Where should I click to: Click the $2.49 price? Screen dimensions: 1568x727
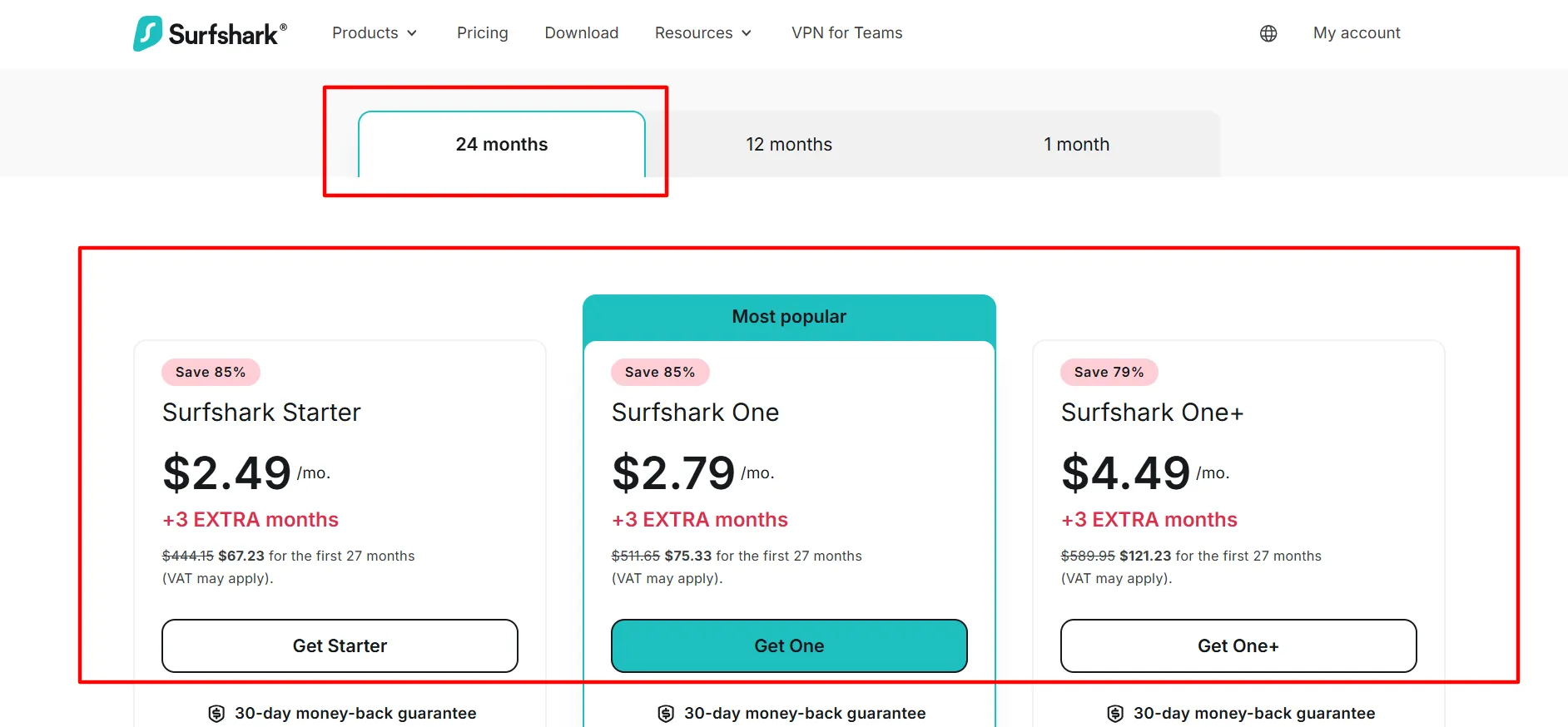click(x=227, y=472)
